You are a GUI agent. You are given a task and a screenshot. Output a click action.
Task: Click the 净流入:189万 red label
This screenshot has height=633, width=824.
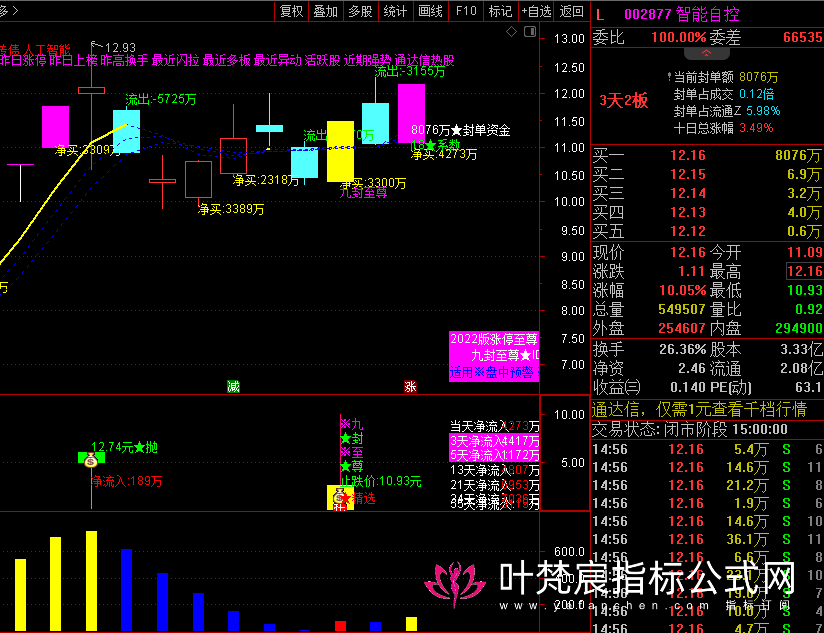[x=127, y=481]
